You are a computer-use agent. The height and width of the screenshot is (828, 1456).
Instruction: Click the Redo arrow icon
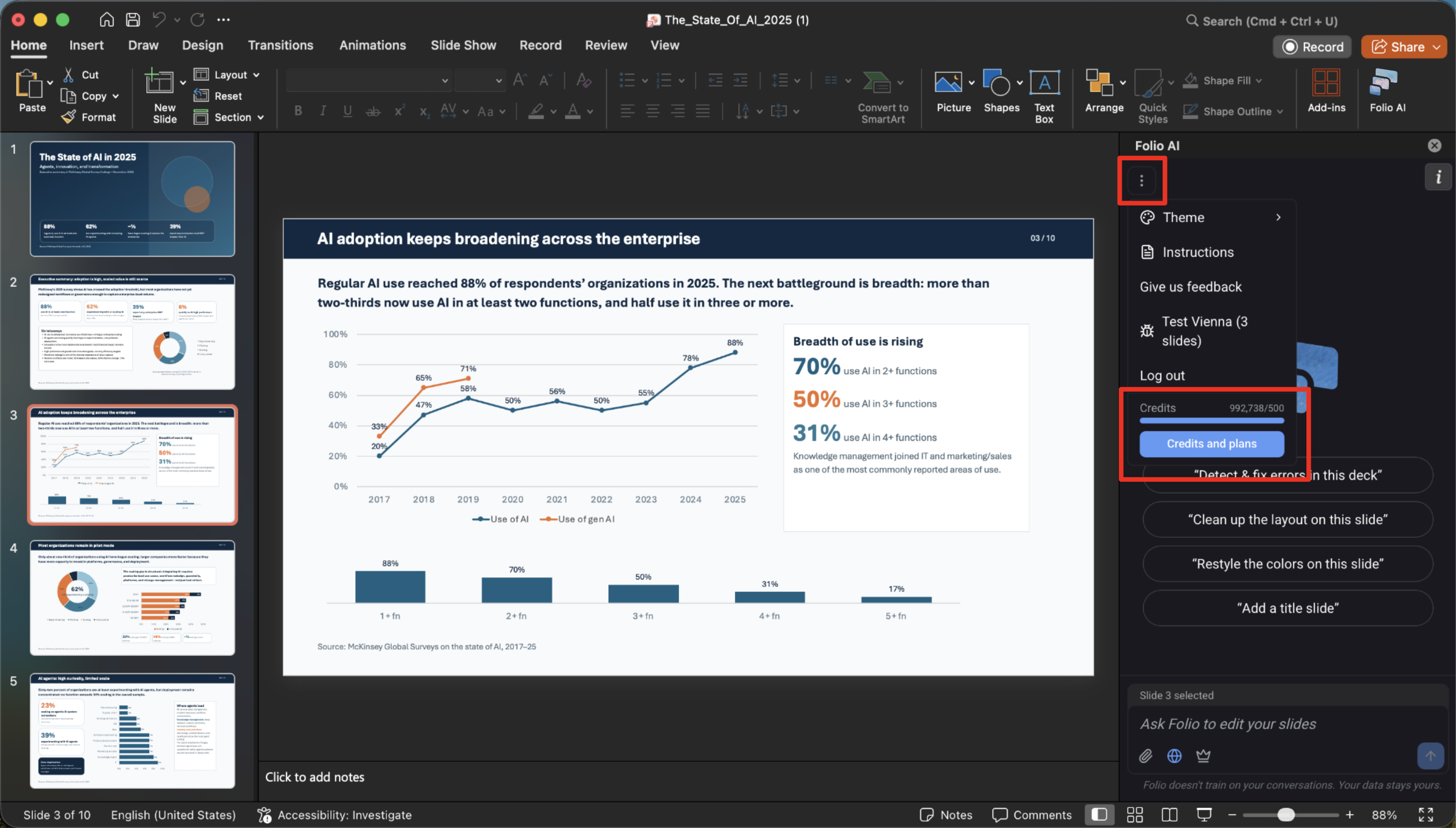click(x=197, y=20)
